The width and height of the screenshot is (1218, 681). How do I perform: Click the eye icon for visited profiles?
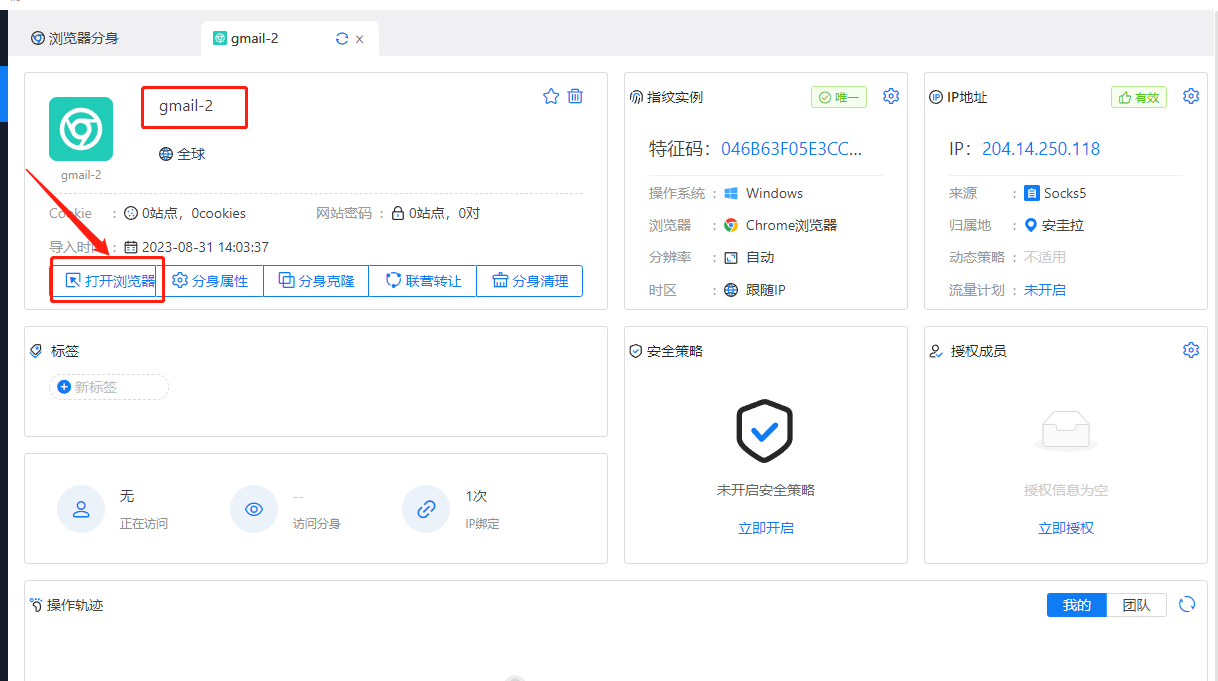click(x=254, y=509)
